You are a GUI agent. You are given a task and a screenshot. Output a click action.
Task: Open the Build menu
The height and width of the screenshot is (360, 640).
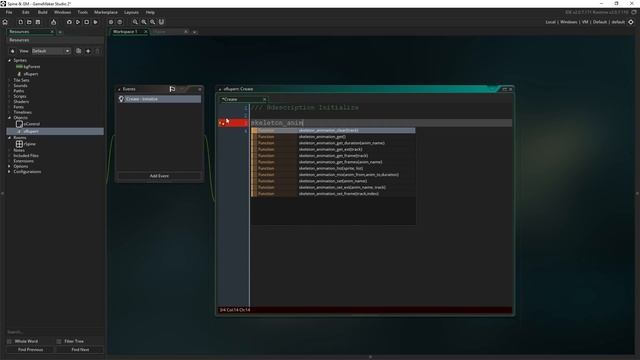[42, 12]
